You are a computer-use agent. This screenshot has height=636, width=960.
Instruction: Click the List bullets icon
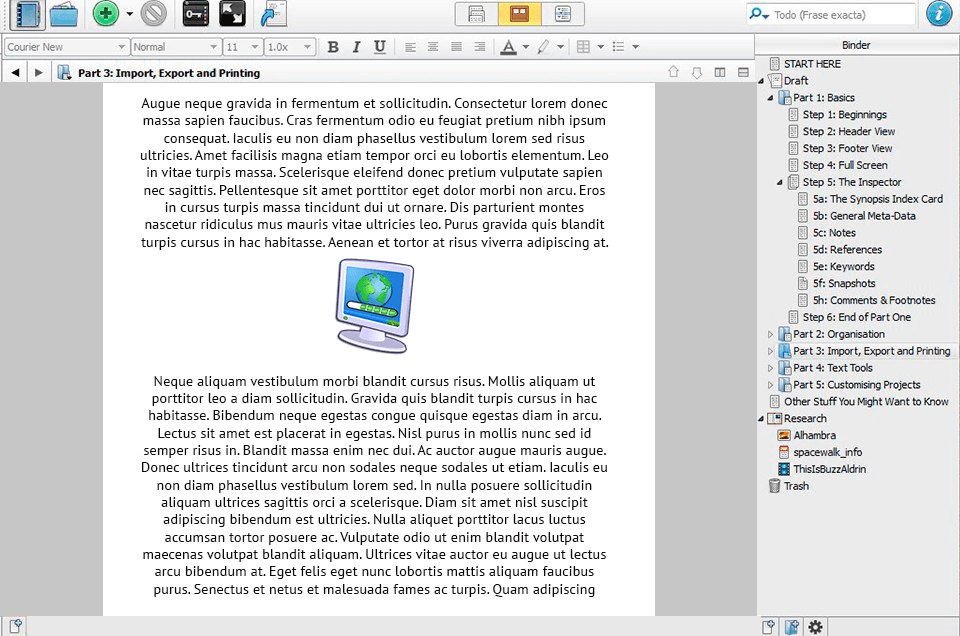pos(618,47)
